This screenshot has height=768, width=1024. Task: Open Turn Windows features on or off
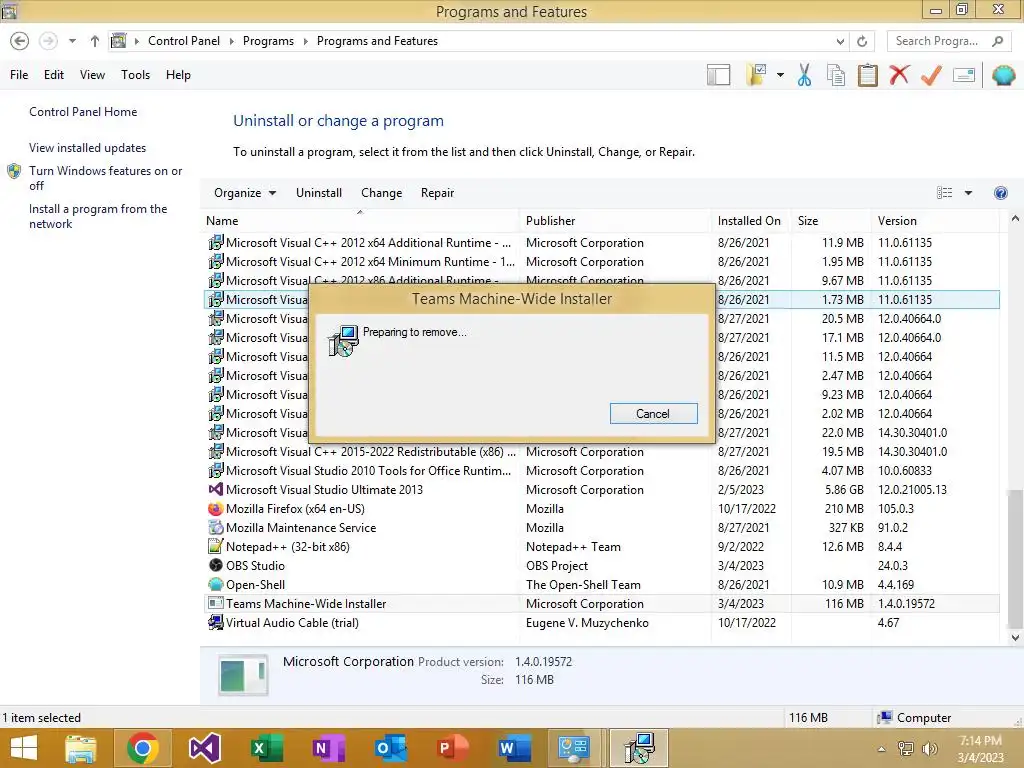point(105,178)
